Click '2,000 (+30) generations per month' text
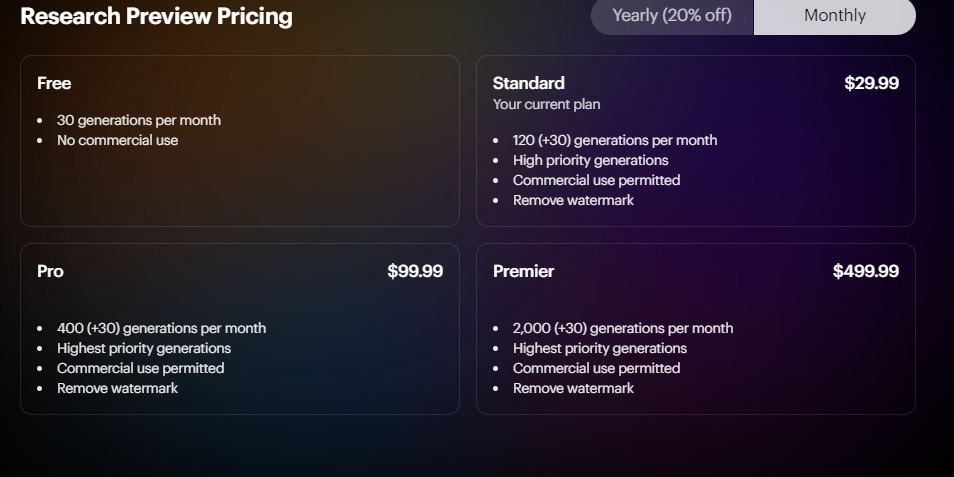 pyautogui.click(x=622, y=329)
